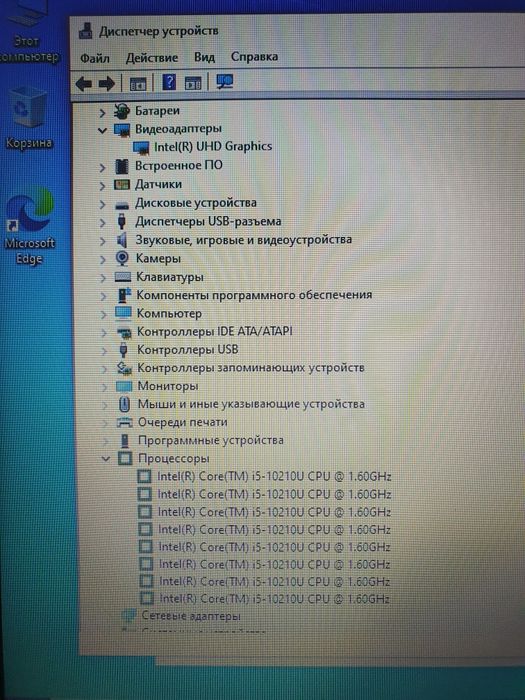Select the Программные устройства icon
This screenshot has width=525, height=700.
click(x=125, y=441)
